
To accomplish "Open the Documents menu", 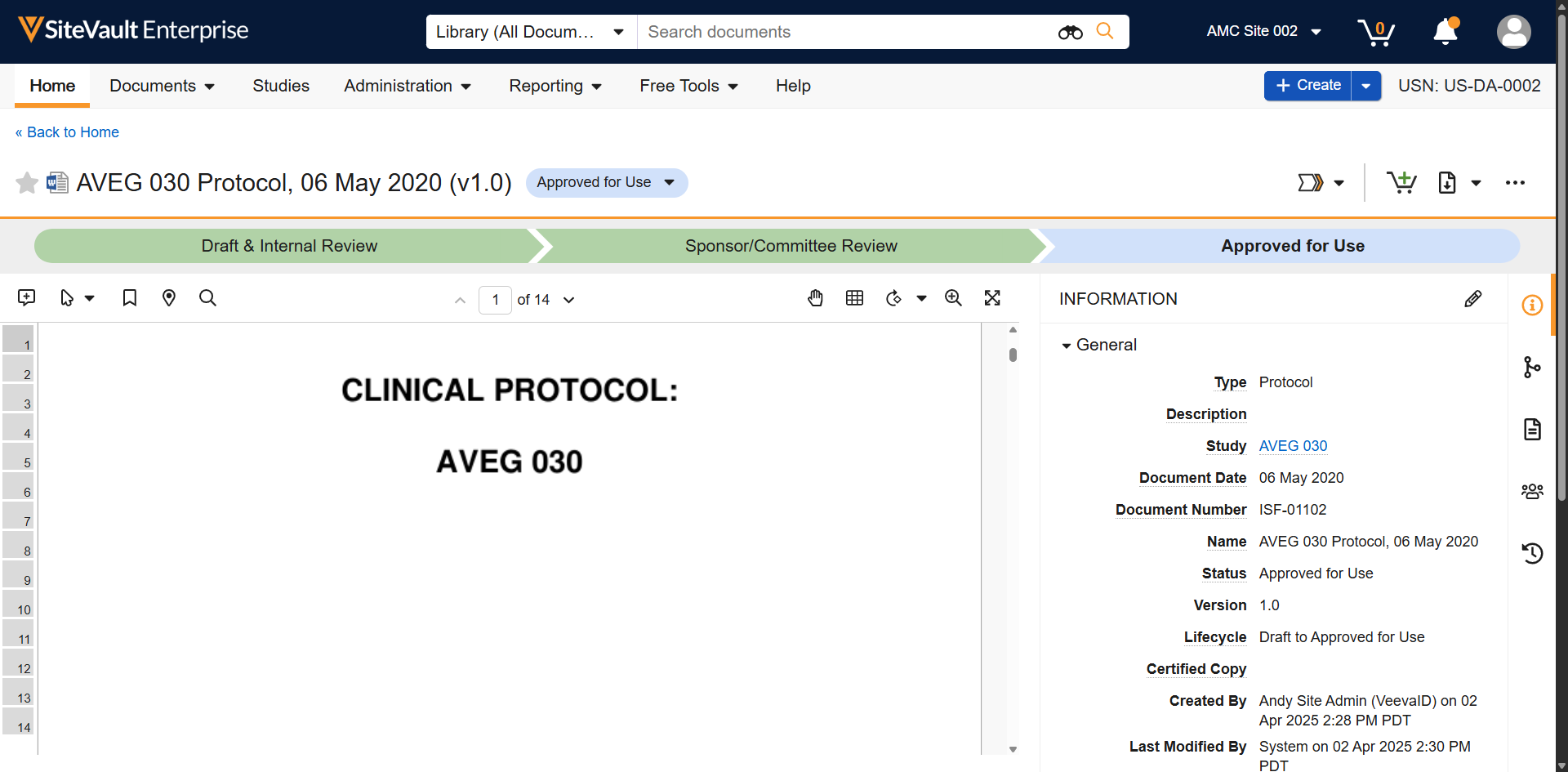I will pos(162,86).
